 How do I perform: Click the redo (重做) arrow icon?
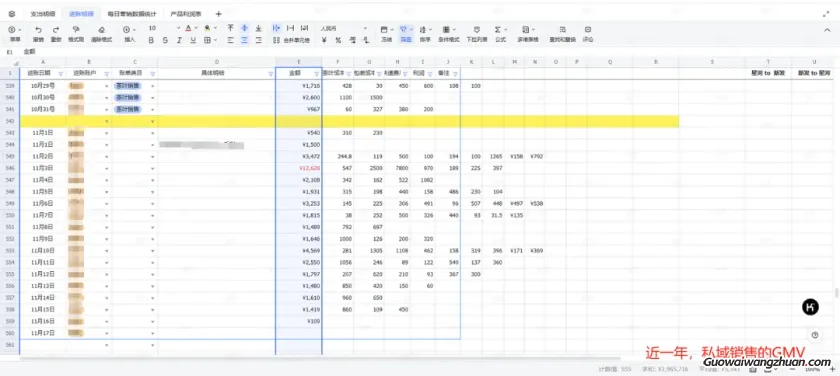click(56, 30)
